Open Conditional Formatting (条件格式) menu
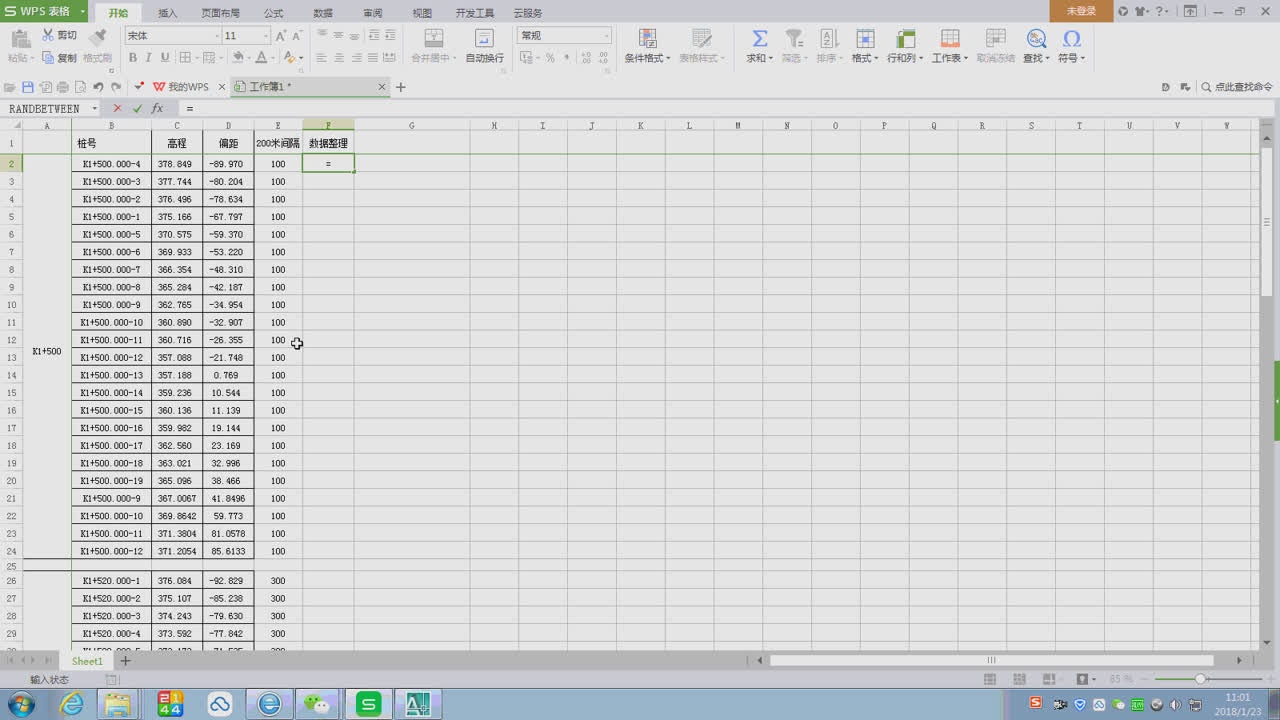1280x720 pixels. [x=647, y=46]
